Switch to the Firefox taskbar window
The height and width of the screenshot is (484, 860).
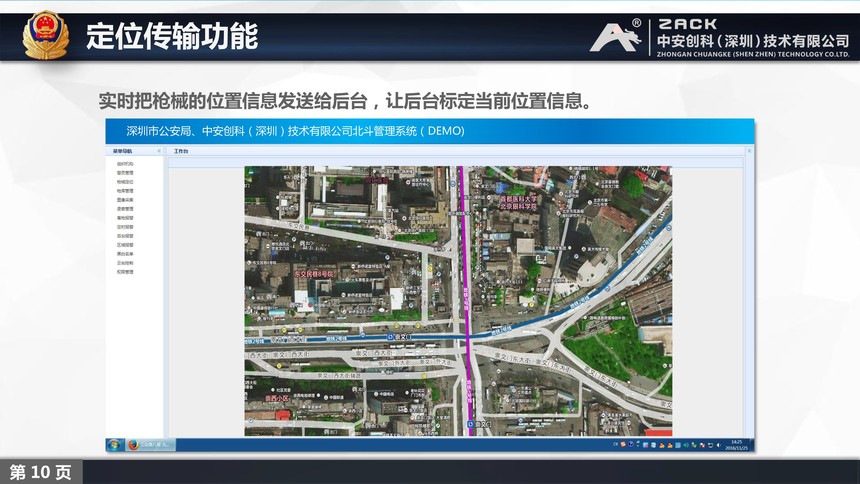click(x=150, y=444)
